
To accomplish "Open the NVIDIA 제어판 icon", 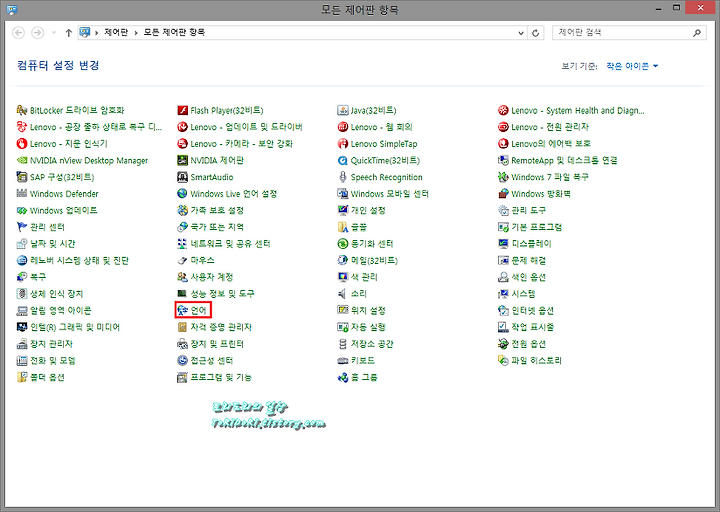I will point(182,160).
